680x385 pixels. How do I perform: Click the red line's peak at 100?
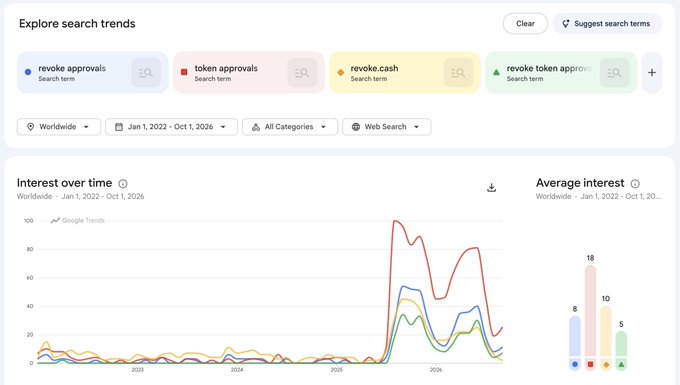(x=395, y=221)
